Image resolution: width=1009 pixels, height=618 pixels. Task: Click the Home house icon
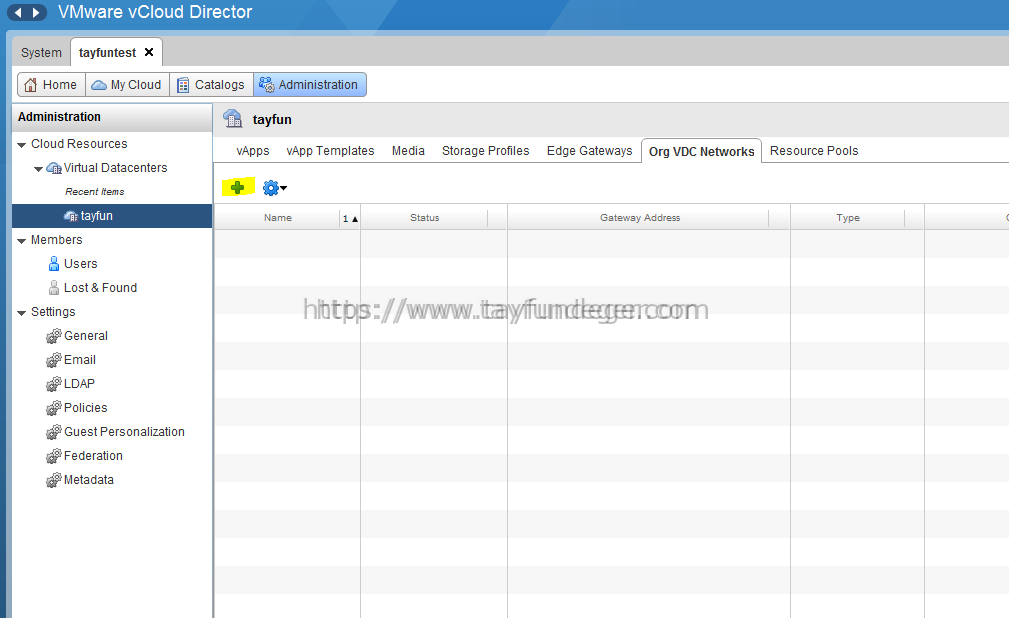tap(30, 85)
